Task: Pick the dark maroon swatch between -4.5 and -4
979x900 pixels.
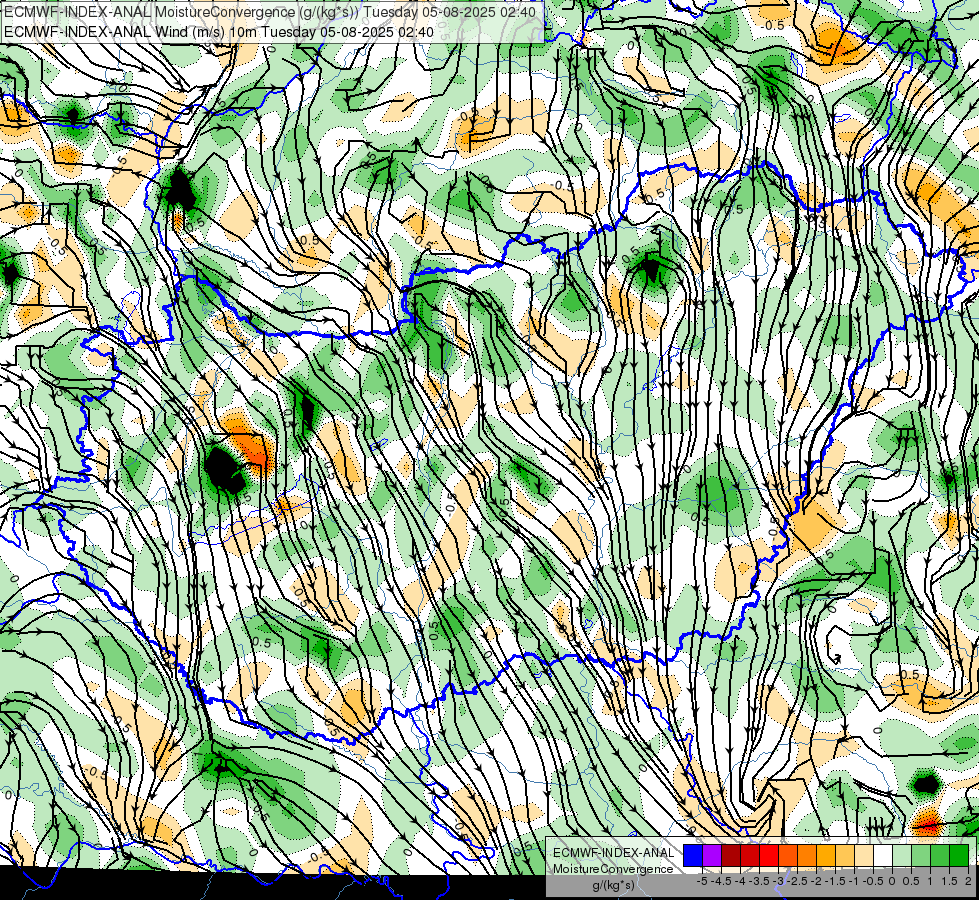Action: [x=731, y=855]
